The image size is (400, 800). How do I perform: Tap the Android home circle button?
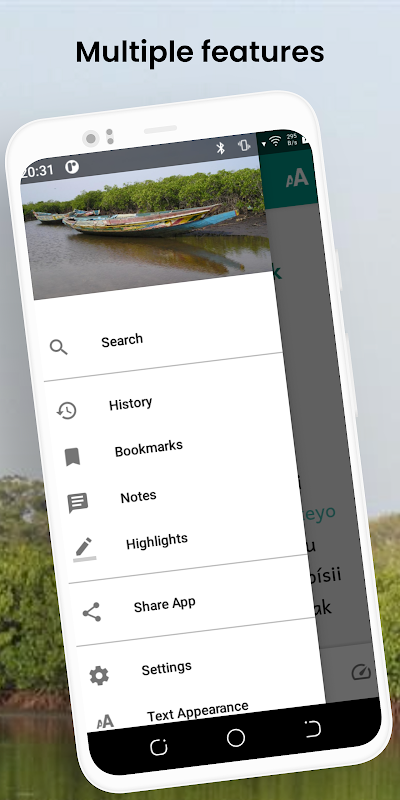[x=236, y=738]
